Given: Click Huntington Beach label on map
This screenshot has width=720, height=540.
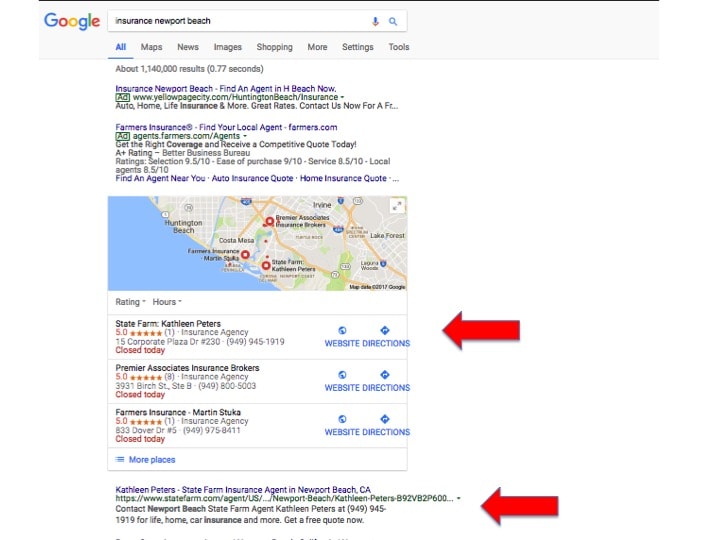Looking at the screenshot, I should click(183, 226).
